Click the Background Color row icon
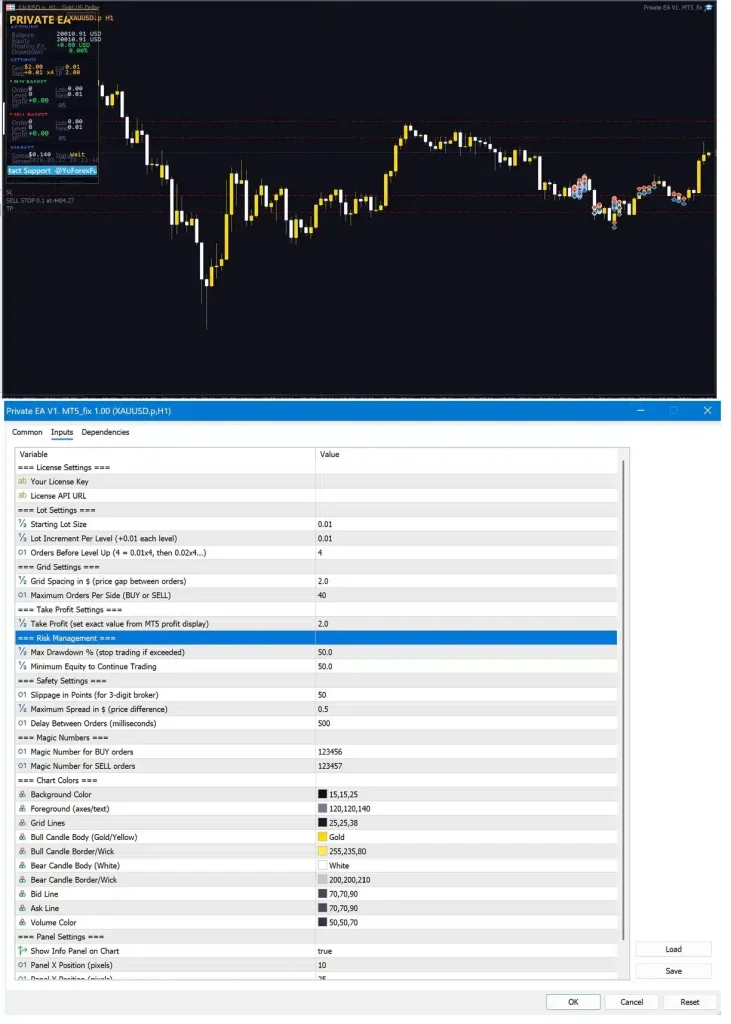Screen dimensions: 731x1024 click(22, 795)
